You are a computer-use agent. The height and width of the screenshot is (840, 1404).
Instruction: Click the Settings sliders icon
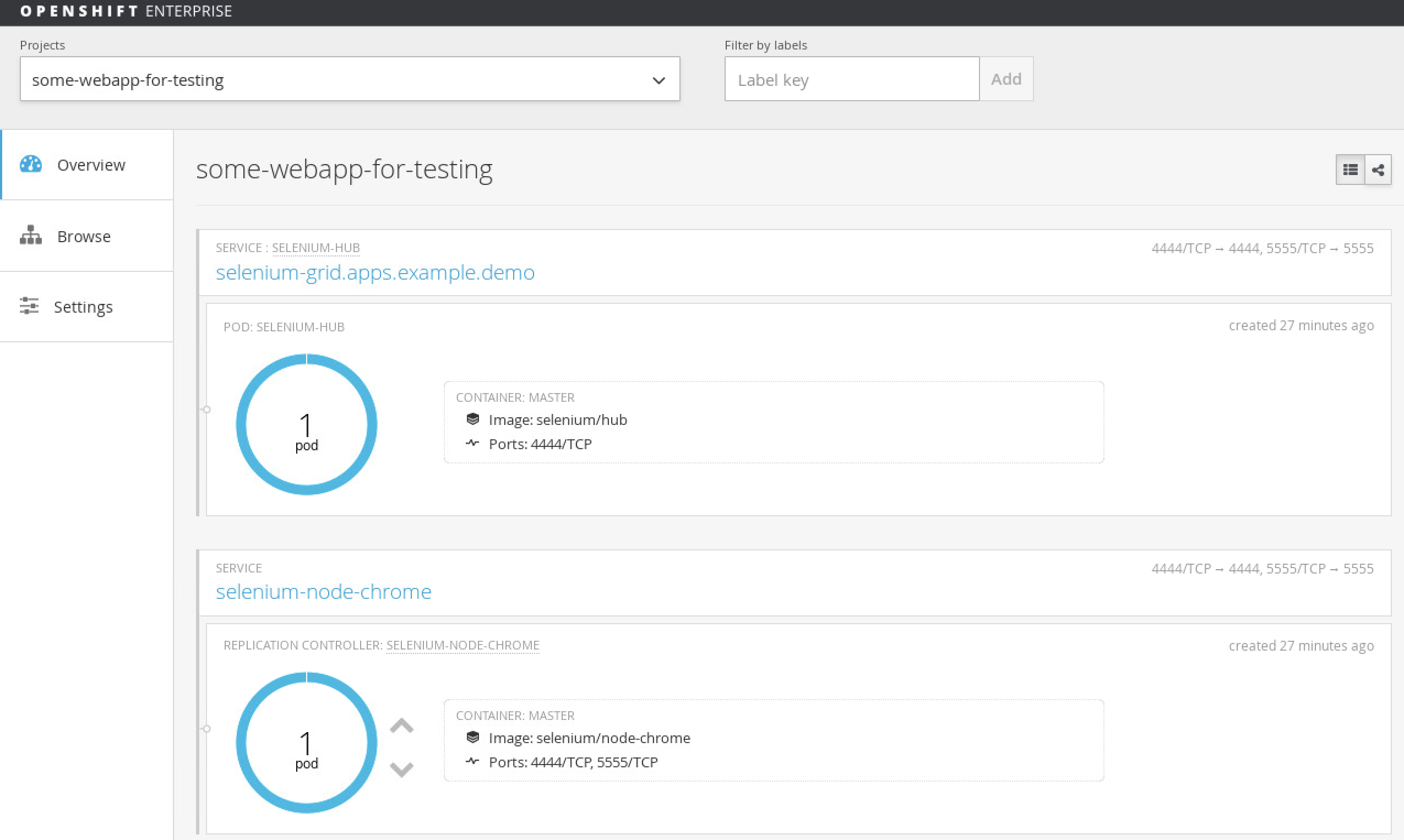click(x=29, y=306)
